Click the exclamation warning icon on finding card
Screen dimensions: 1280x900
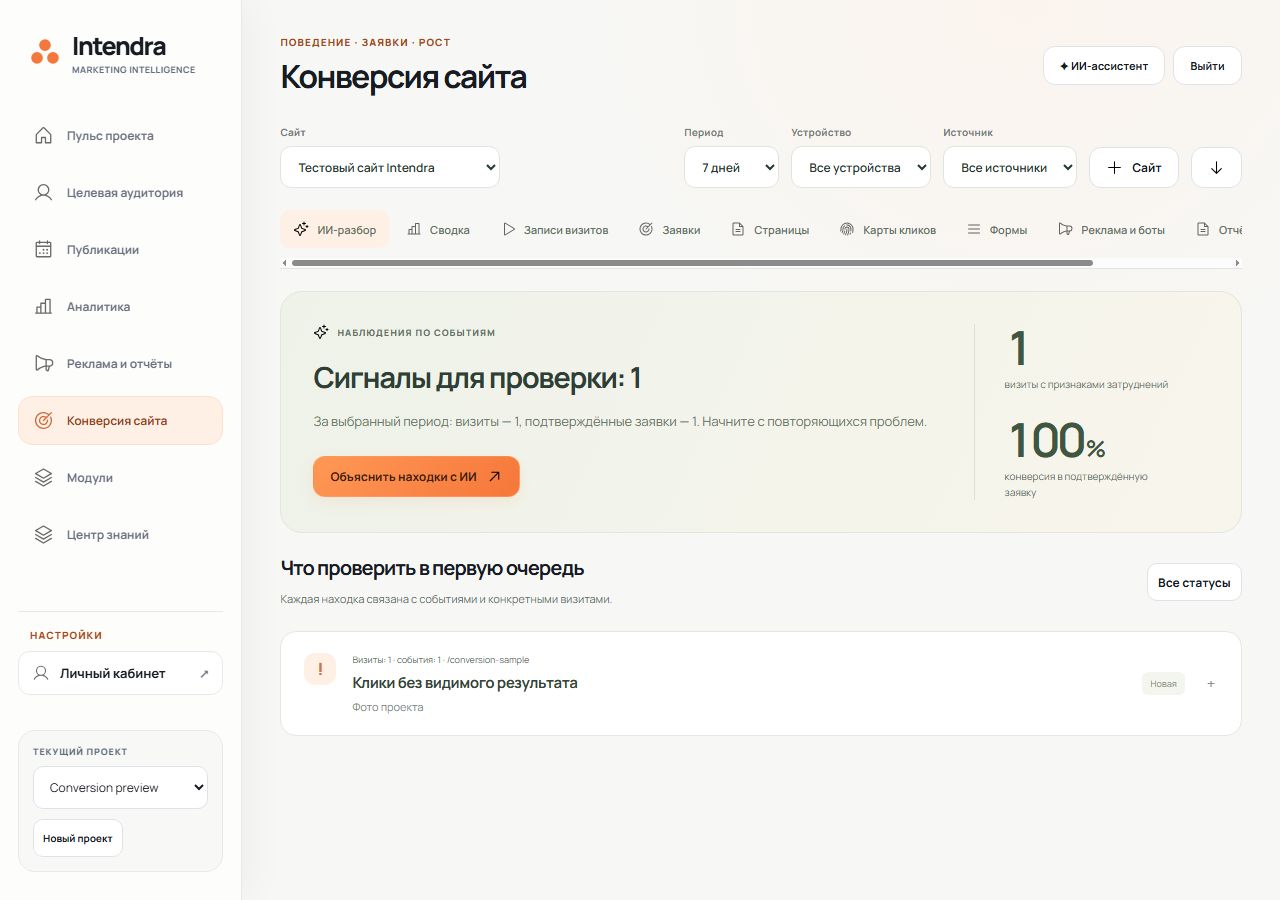[x=320, y=669]
